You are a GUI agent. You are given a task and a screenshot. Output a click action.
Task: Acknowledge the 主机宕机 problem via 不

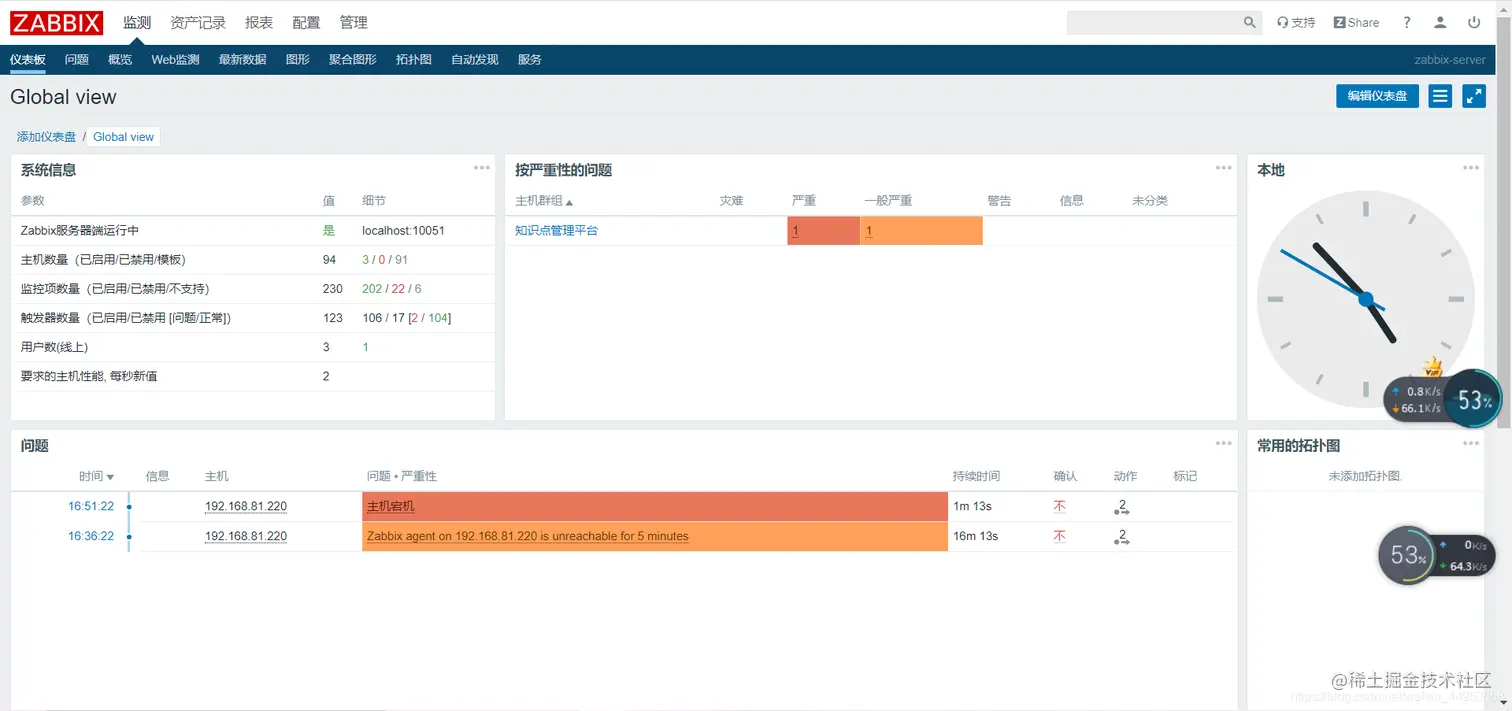coord(1059,506)
